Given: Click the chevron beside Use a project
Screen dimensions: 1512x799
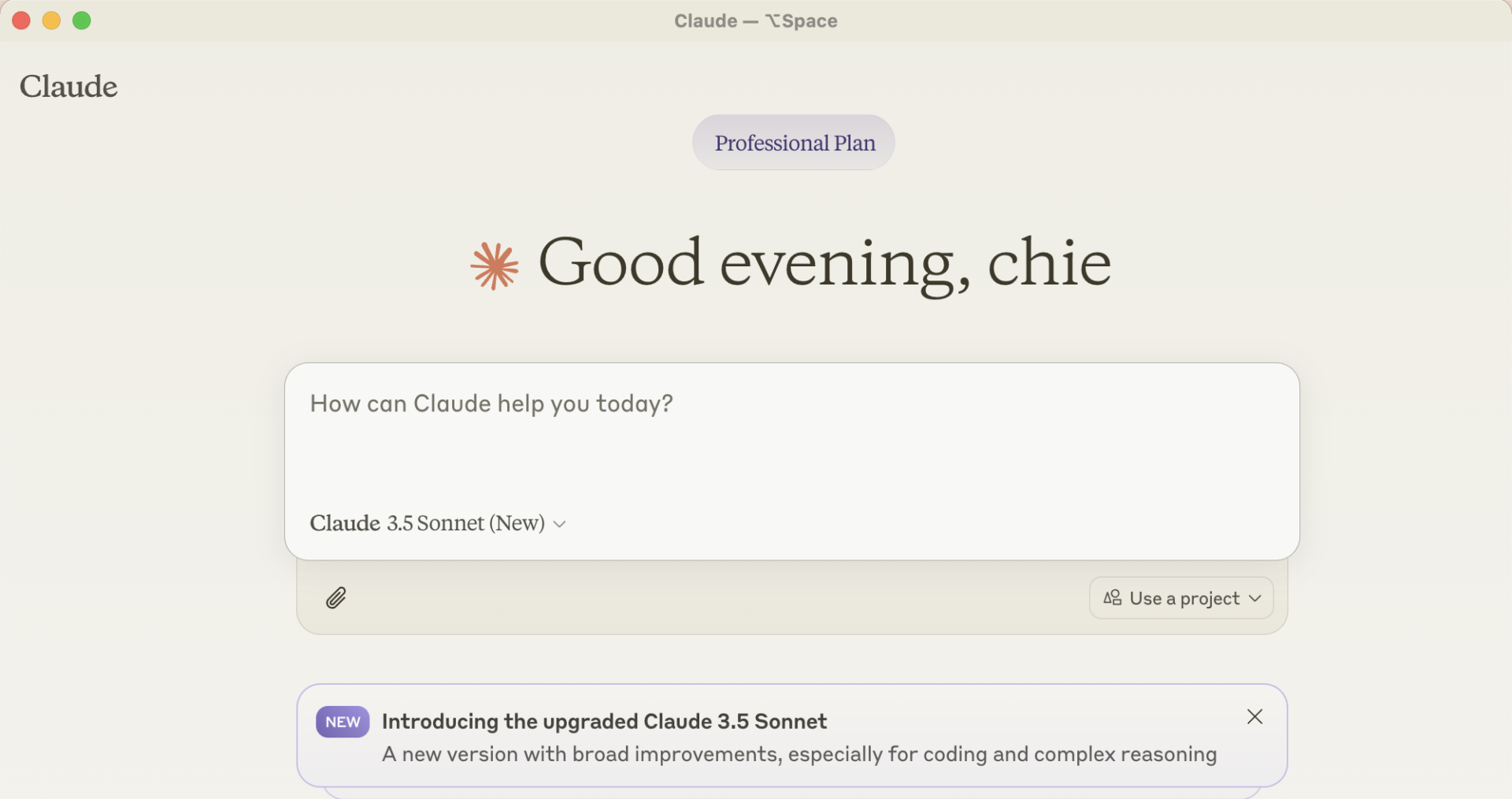Looking at the screenshot, I should point(1255,598).
